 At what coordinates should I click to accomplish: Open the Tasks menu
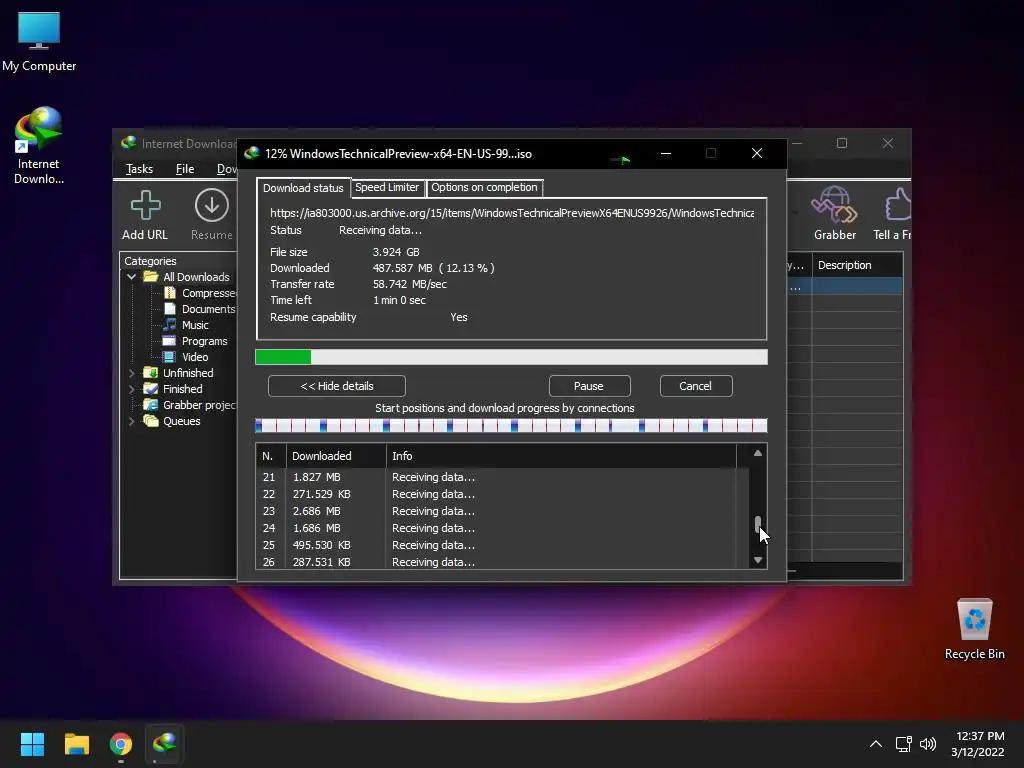(x=139, y=168)
